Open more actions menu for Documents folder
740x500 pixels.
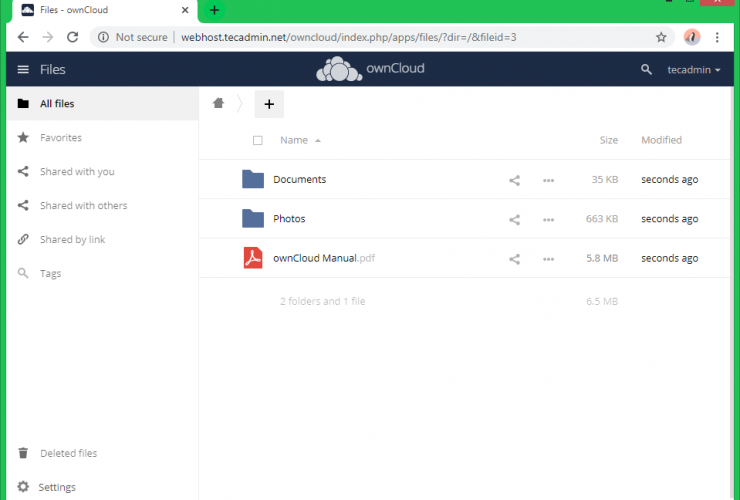point(548,180)
